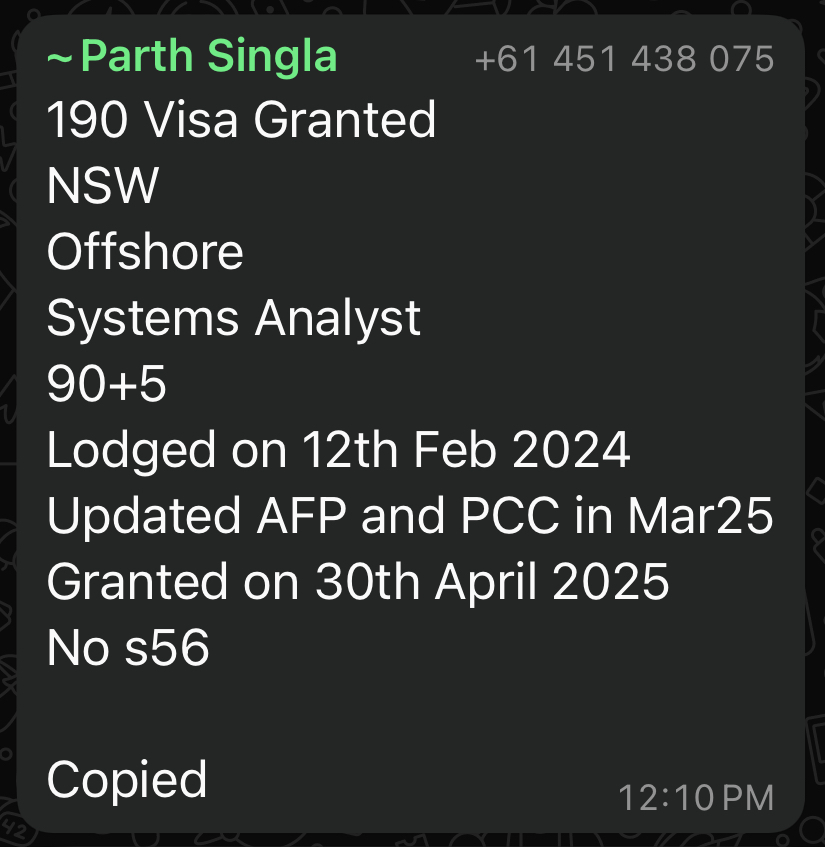Click the 12:10 PM message timestamp
825x847 pixels.
pos(696,798)
